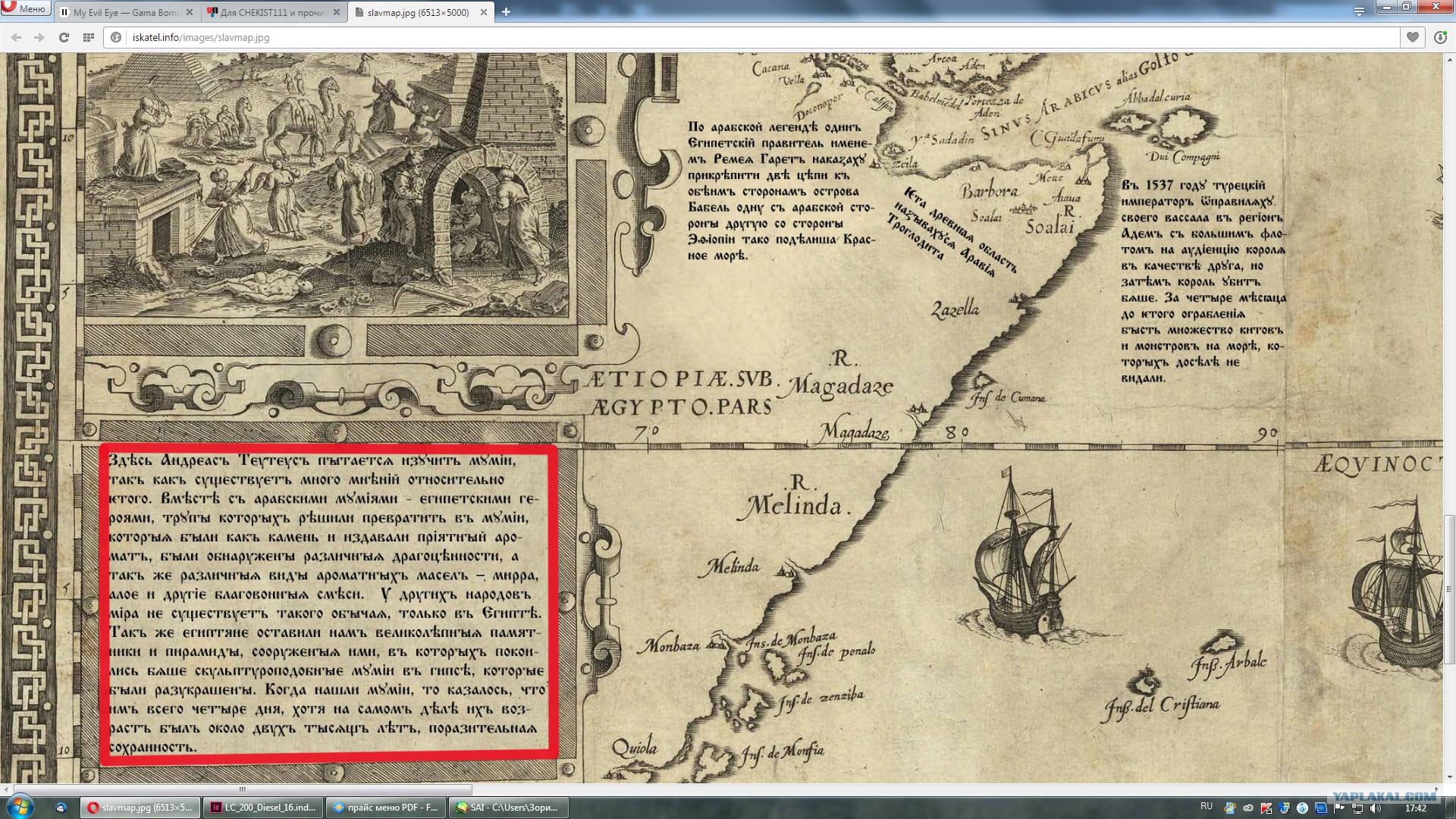Open the network connection tray icon
The height and width of the screenshot is (819, 1456).
1357,808
